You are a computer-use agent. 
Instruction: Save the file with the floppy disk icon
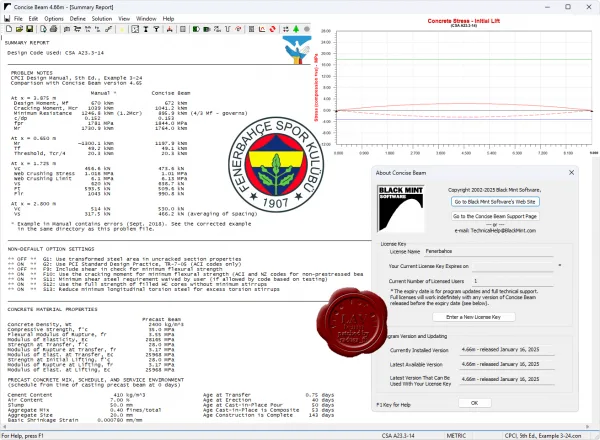(x=29, y=29)
